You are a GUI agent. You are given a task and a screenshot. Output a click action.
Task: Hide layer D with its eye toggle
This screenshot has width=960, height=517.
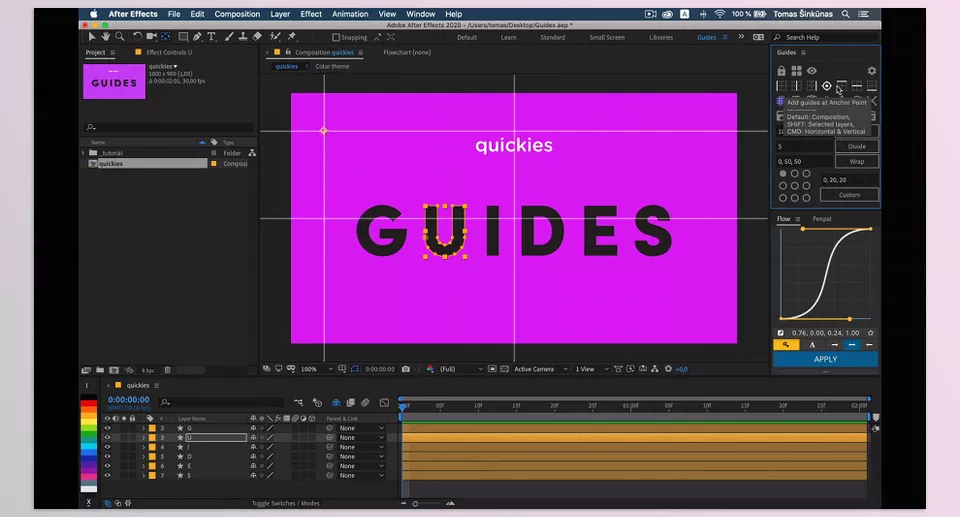pos(107,456)
